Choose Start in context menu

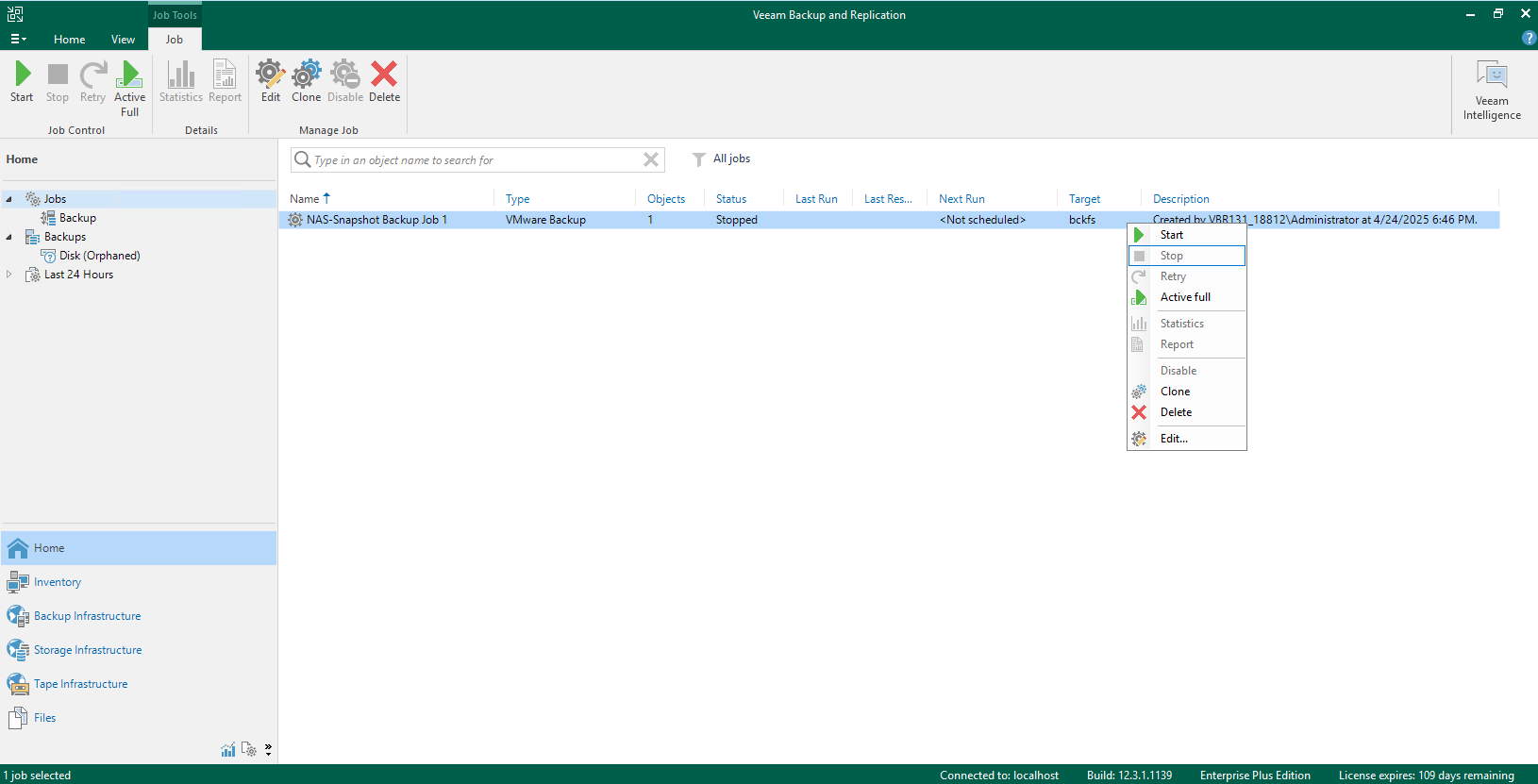coord(1187,235)
